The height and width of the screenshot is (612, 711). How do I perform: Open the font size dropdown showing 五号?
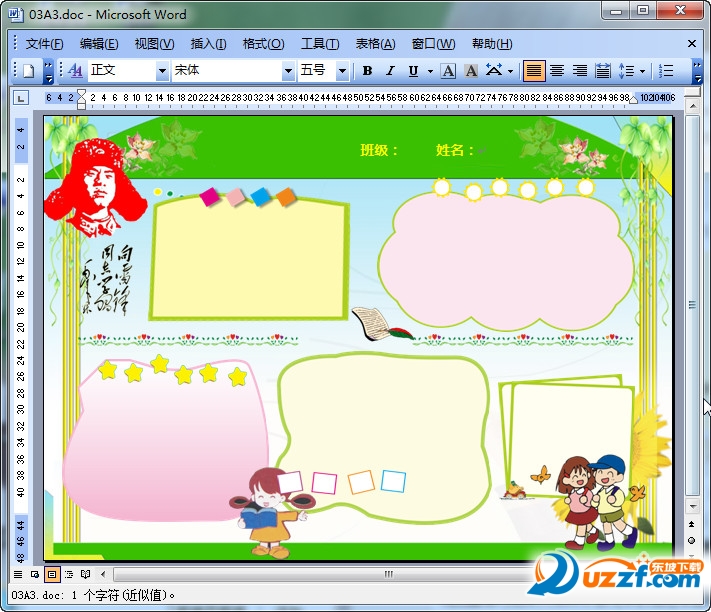click(342, 71)
